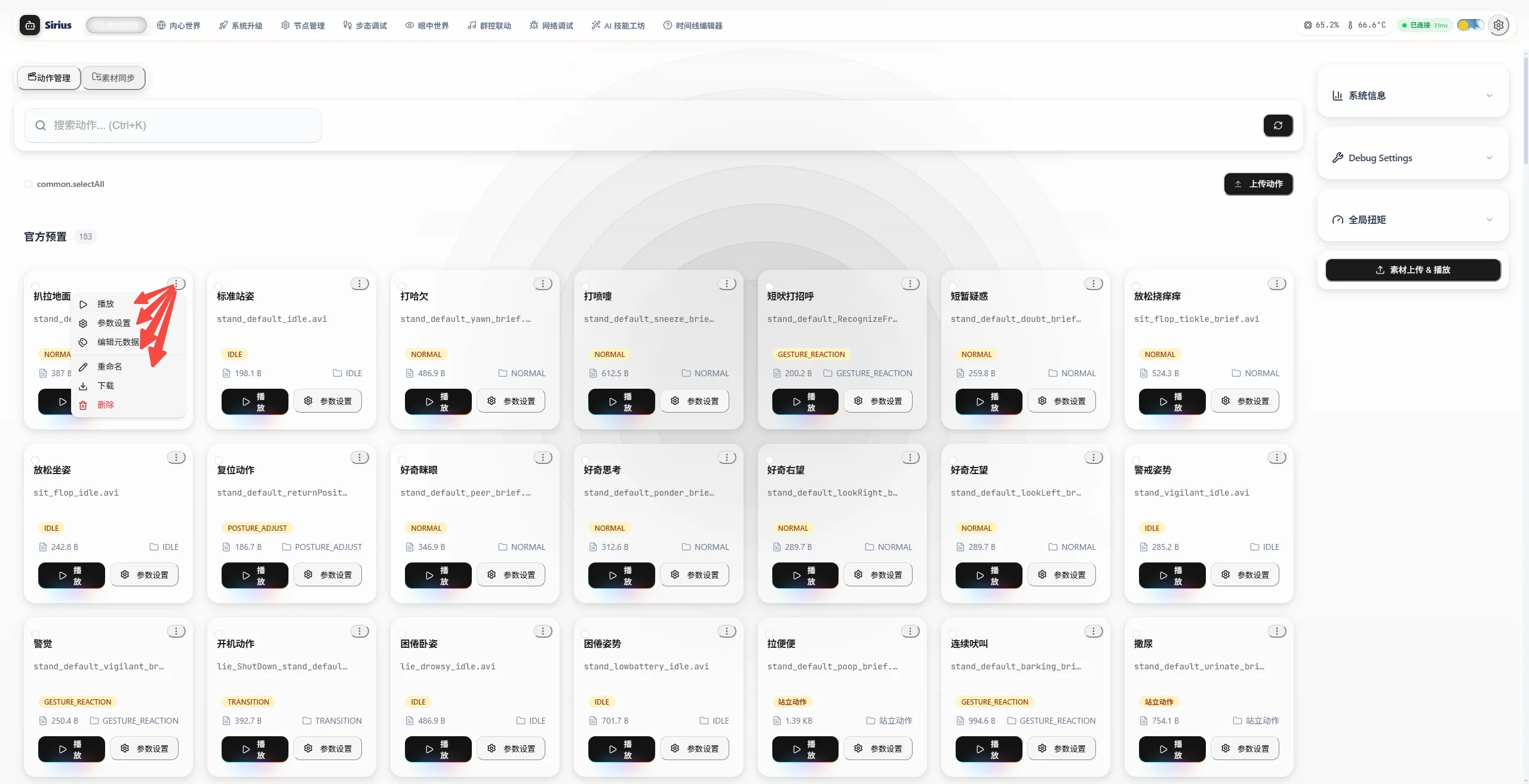The image size is (1529, 784).
Task: Open more options for 复位动作 card
Action: (360, 457)
